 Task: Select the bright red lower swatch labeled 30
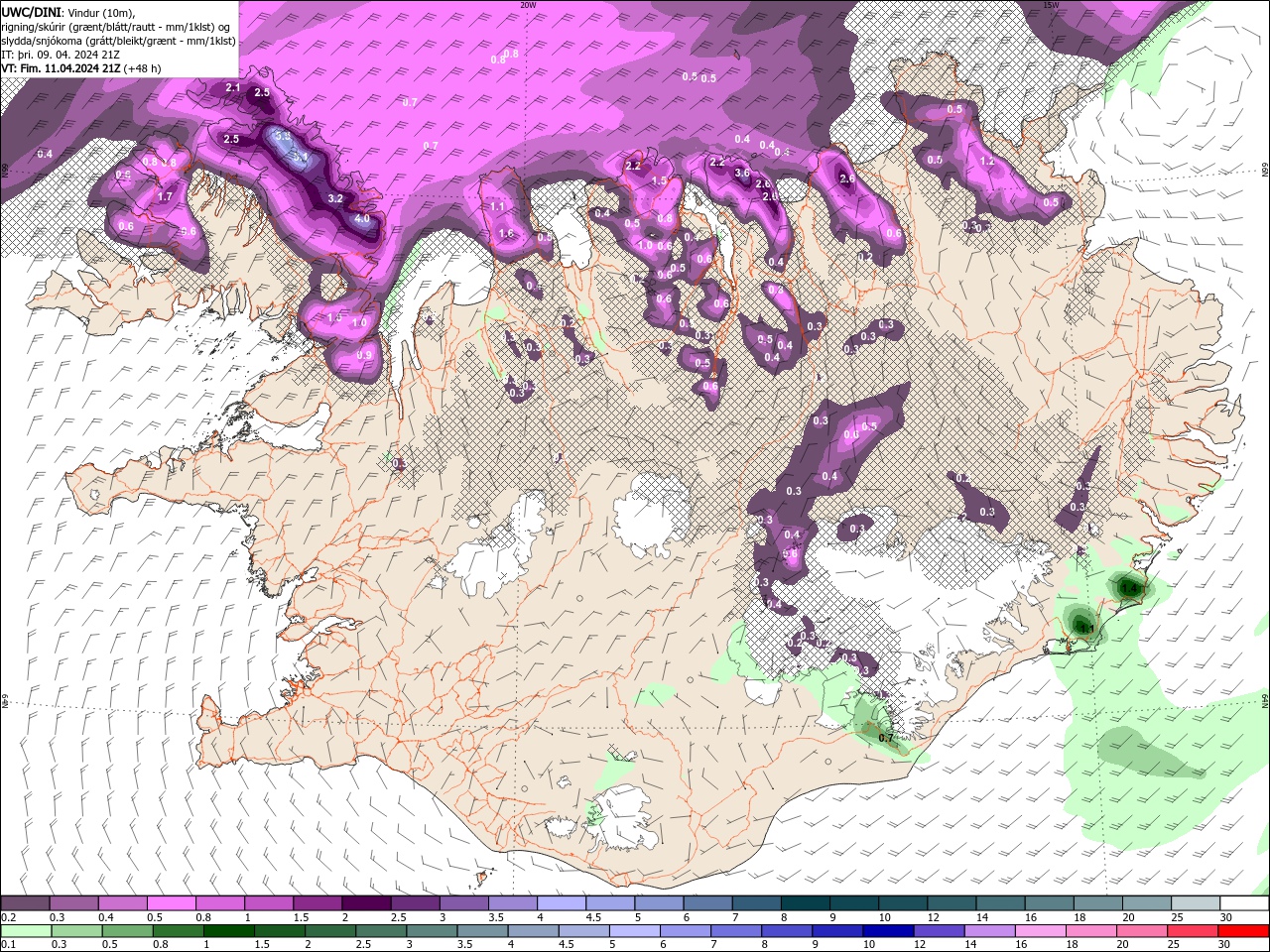(x=1243, y=931)
